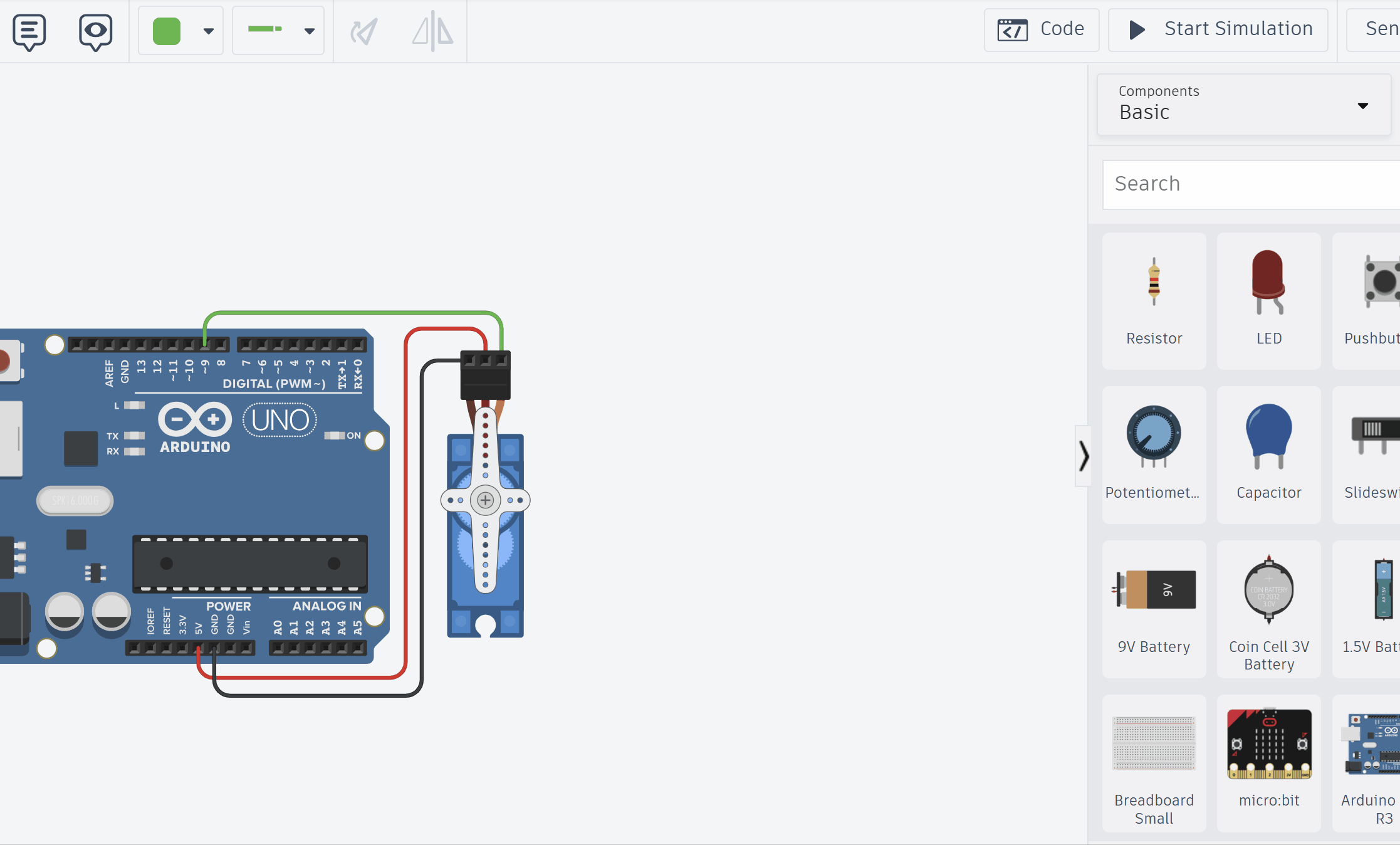Start the circuit simulation
1400x845 pixels.
pos(1216,29)
